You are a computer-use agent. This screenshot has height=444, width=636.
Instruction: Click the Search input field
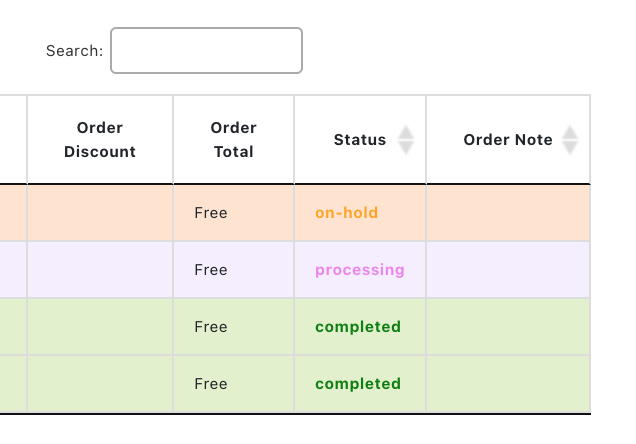tap(206, 50)
